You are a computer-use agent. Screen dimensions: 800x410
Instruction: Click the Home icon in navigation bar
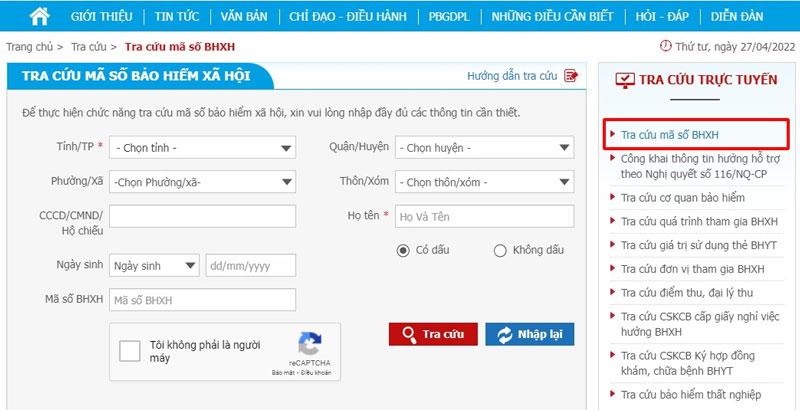(x=40, y=17)
